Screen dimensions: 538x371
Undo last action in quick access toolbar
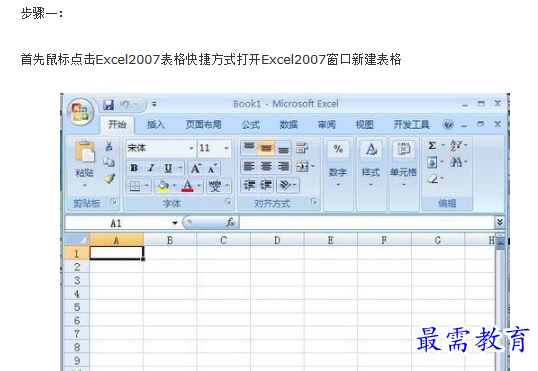pyautogui.click(x=124, y=105)
